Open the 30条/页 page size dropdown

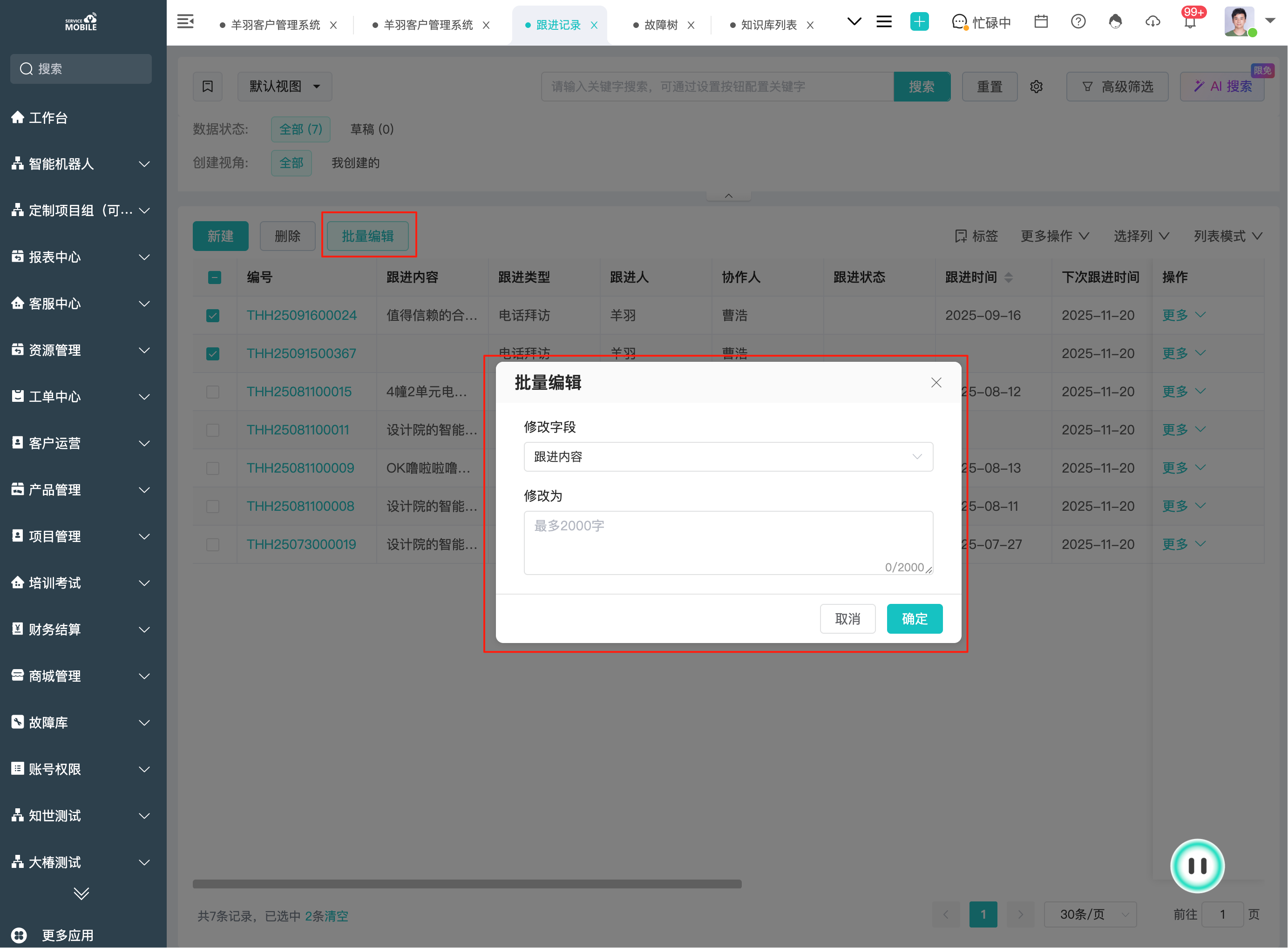click(x=1090, y=914)
